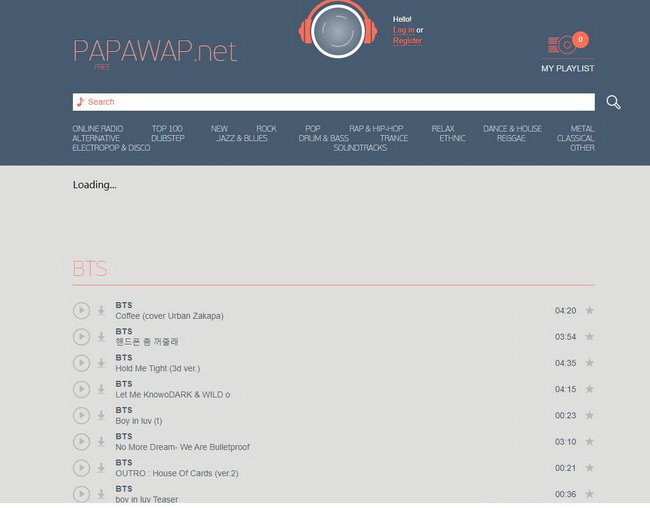This screenshot has height=508, width=650.
Task: Open ROCK genre
Action: tap(266, 129)
